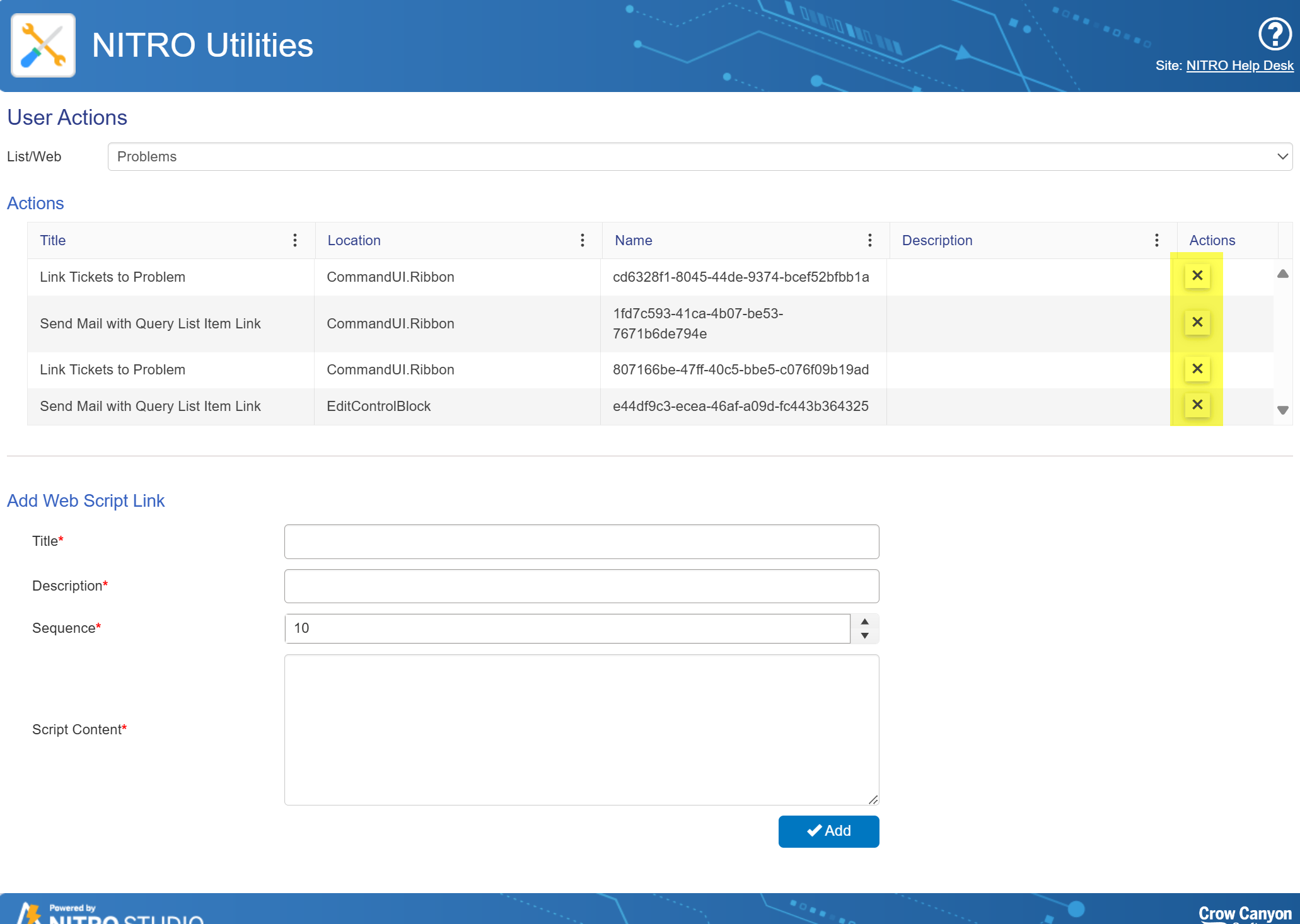Sort by Description column header

pyautogui.click(x=937, y=240)
